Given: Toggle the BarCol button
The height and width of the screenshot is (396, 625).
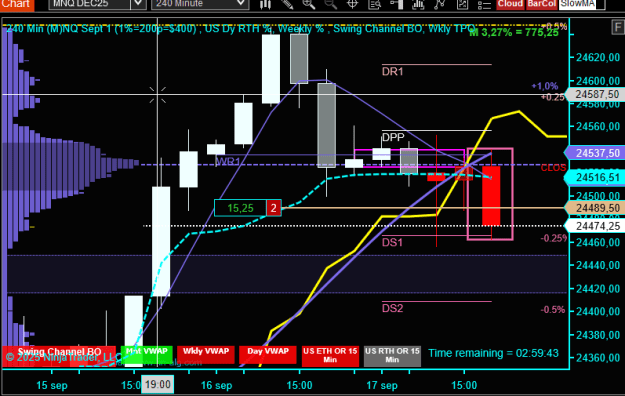Looking at the screenshot, I should [541, 4].
